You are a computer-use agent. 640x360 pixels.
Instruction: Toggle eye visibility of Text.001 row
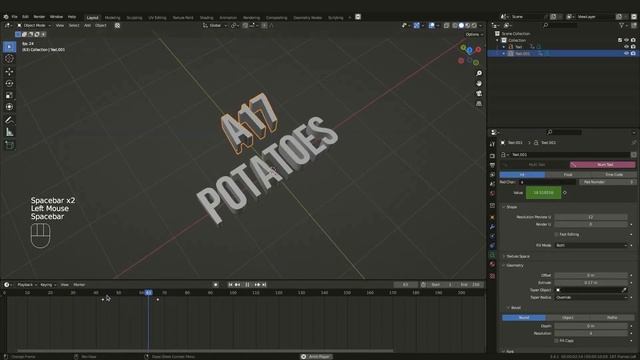627,53
